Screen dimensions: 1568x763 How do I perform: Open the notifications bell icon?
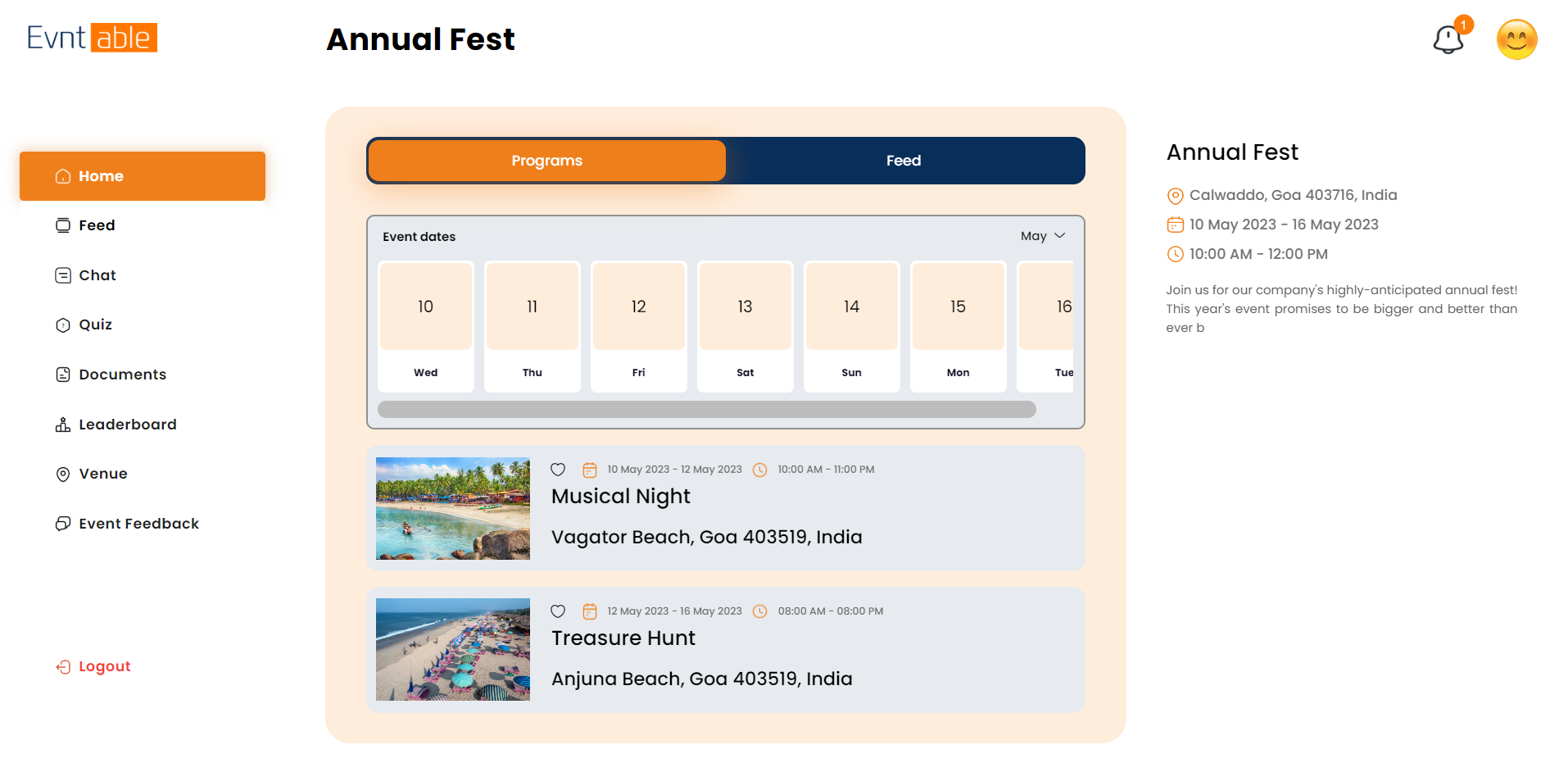tap(1448, 39)
